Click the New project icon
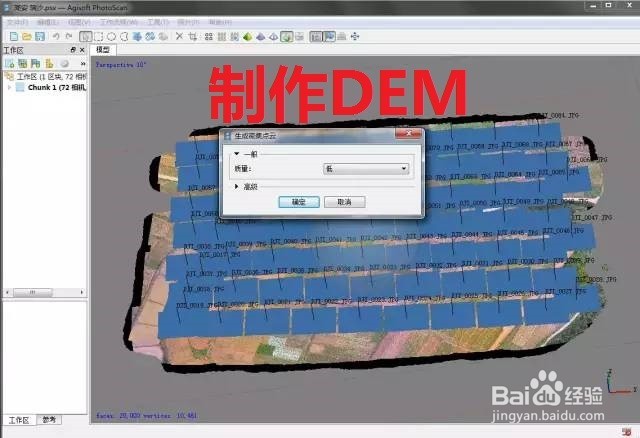This screenshot has width=640, height=438. click(x=13, y=37)
